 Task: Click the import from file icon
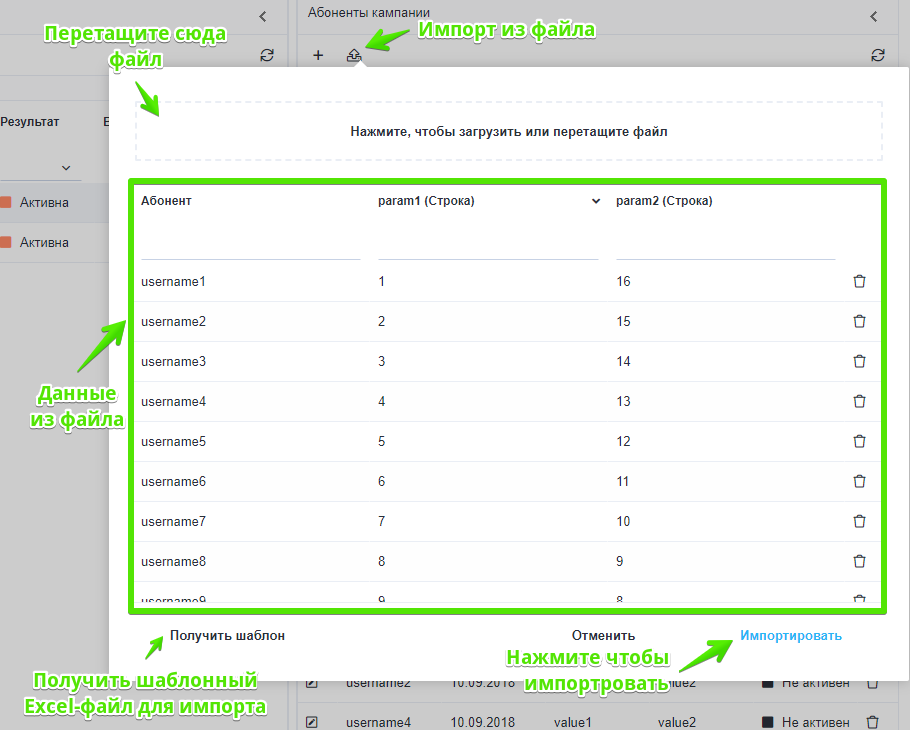tap(353, 56)
